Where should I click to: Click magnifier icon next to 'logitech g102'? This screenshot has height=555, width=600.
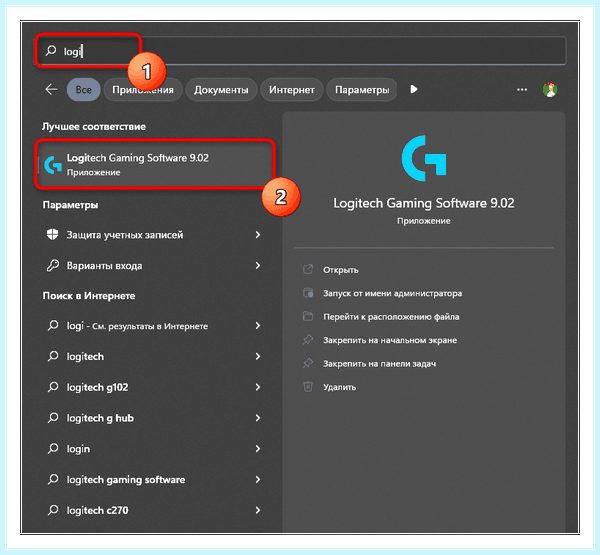coord(53,387)
